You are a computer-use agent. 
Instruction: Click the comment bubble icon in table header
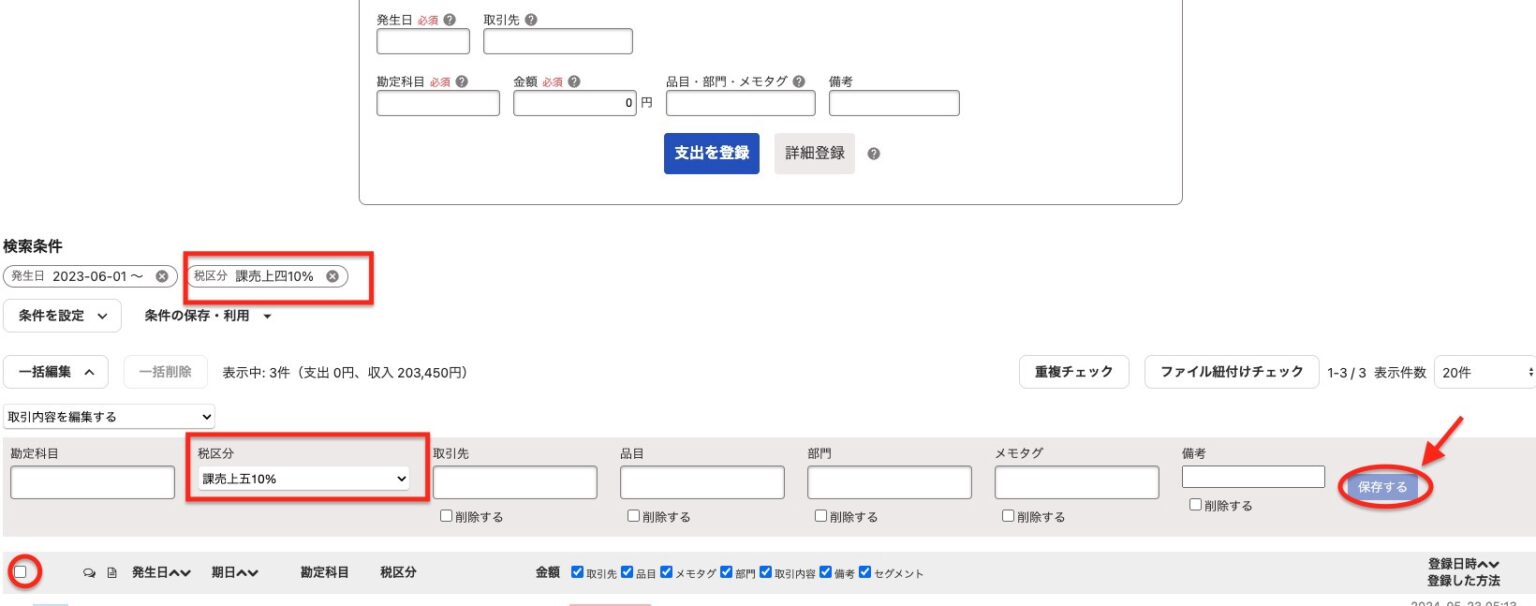pyautogui.click(x=89, y=573)
